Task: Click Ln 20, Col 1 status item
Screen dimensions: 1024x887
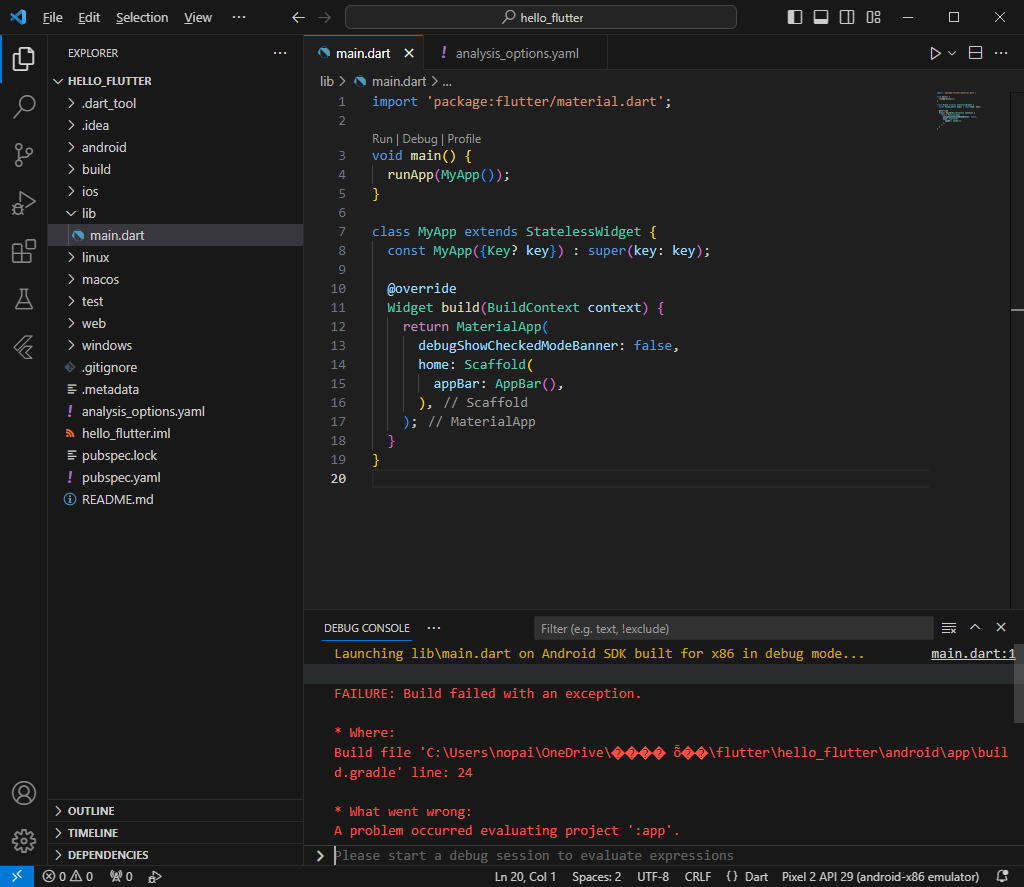Action: coord(525,877)
